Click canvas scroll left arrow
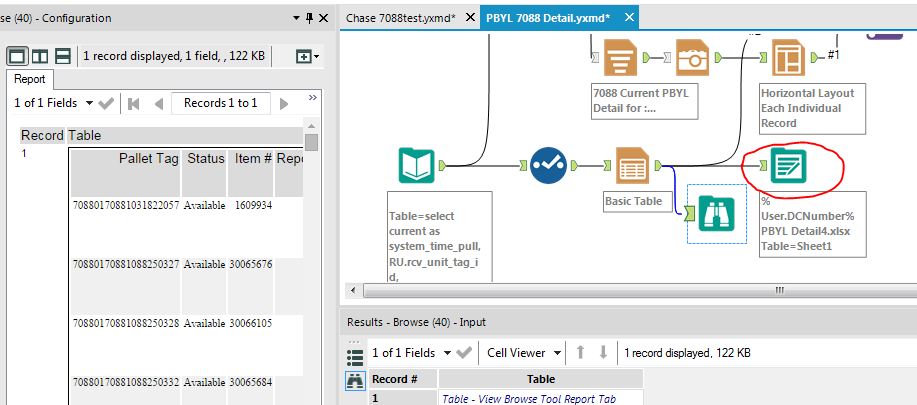Viewport: 917px width, 405px height. click(x=352, y=290)
